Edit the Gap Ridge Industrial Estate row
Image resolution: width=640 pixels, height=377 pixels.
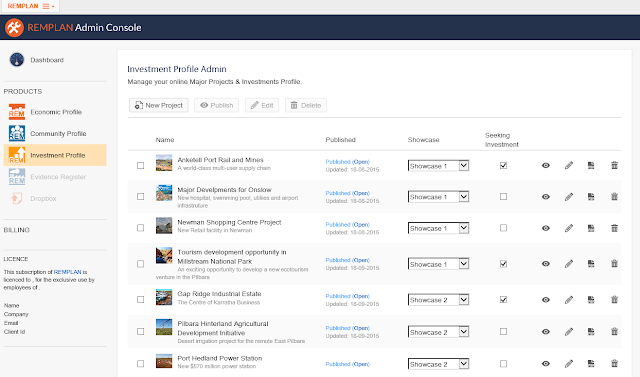pyautogui.click(x=569, y=300)
